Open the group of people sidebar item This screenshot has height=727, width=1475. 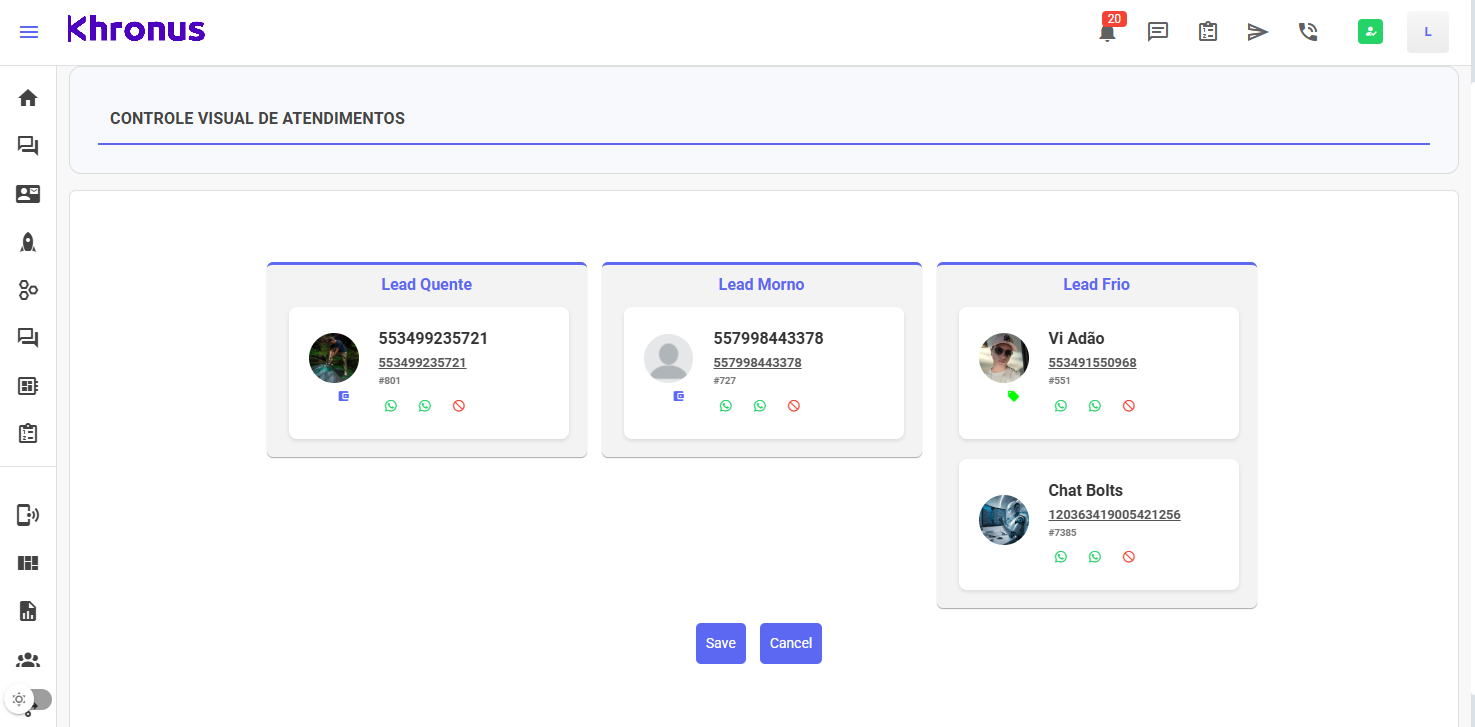tap(28, 660)
